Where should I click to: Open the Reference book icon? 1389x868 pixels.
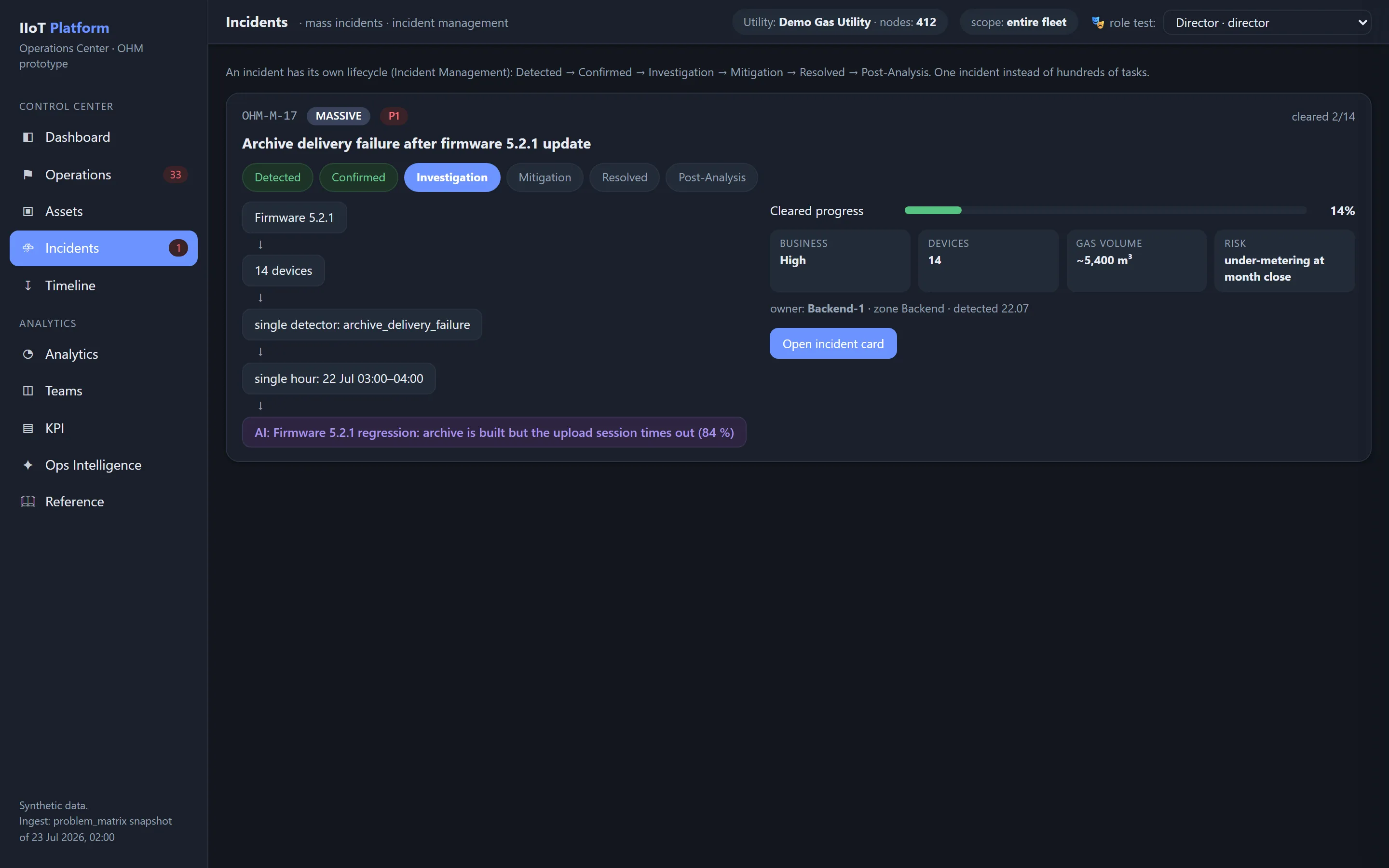click(27, 502)
